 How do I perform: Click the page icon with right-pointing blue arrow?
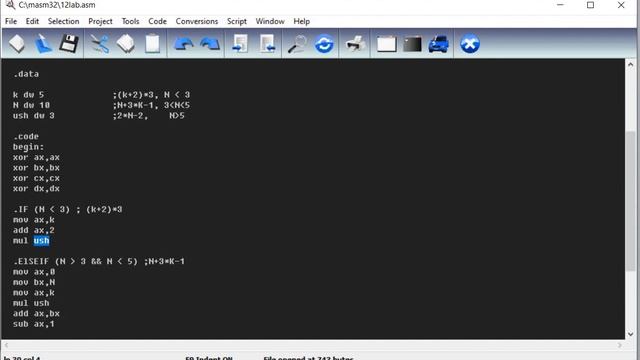click(240, 44)
